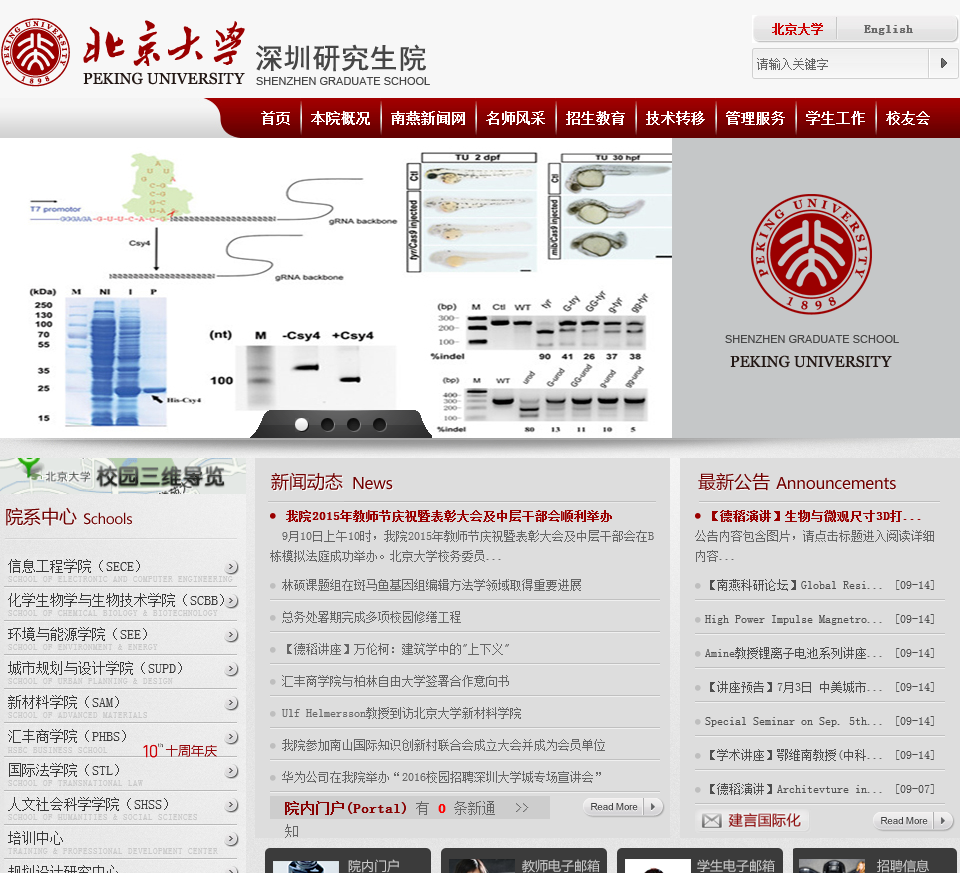The height and width of the screenshot is (873, 960).
Task: Expand arrow for 化学生物学与生物技术学院 (SCBB)
Action: click(231, 601)
